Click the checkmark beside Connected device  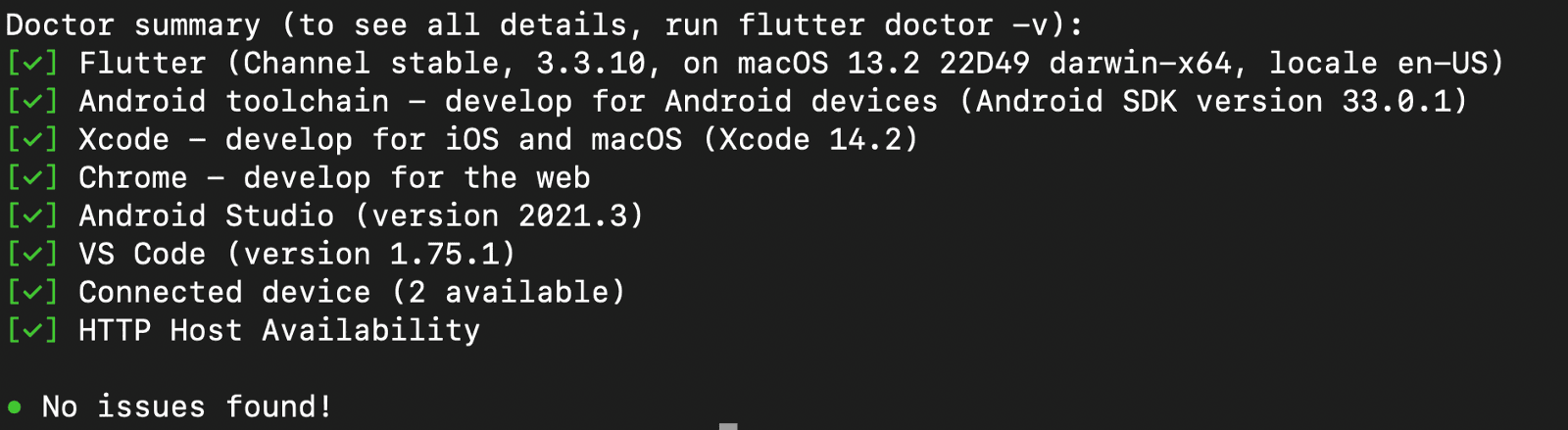pos(32,293)
